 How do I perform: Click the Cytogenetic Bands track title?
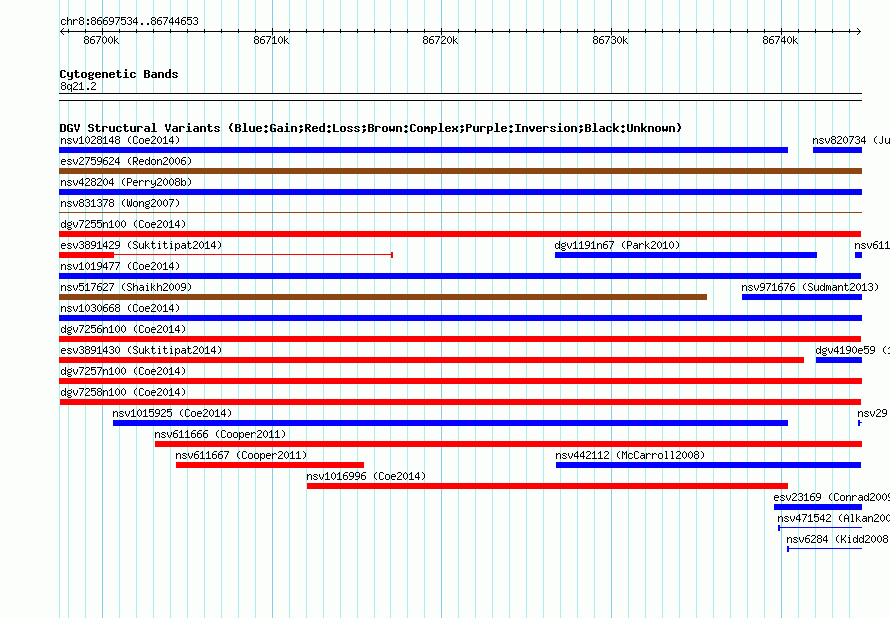(x=119, y=74)
